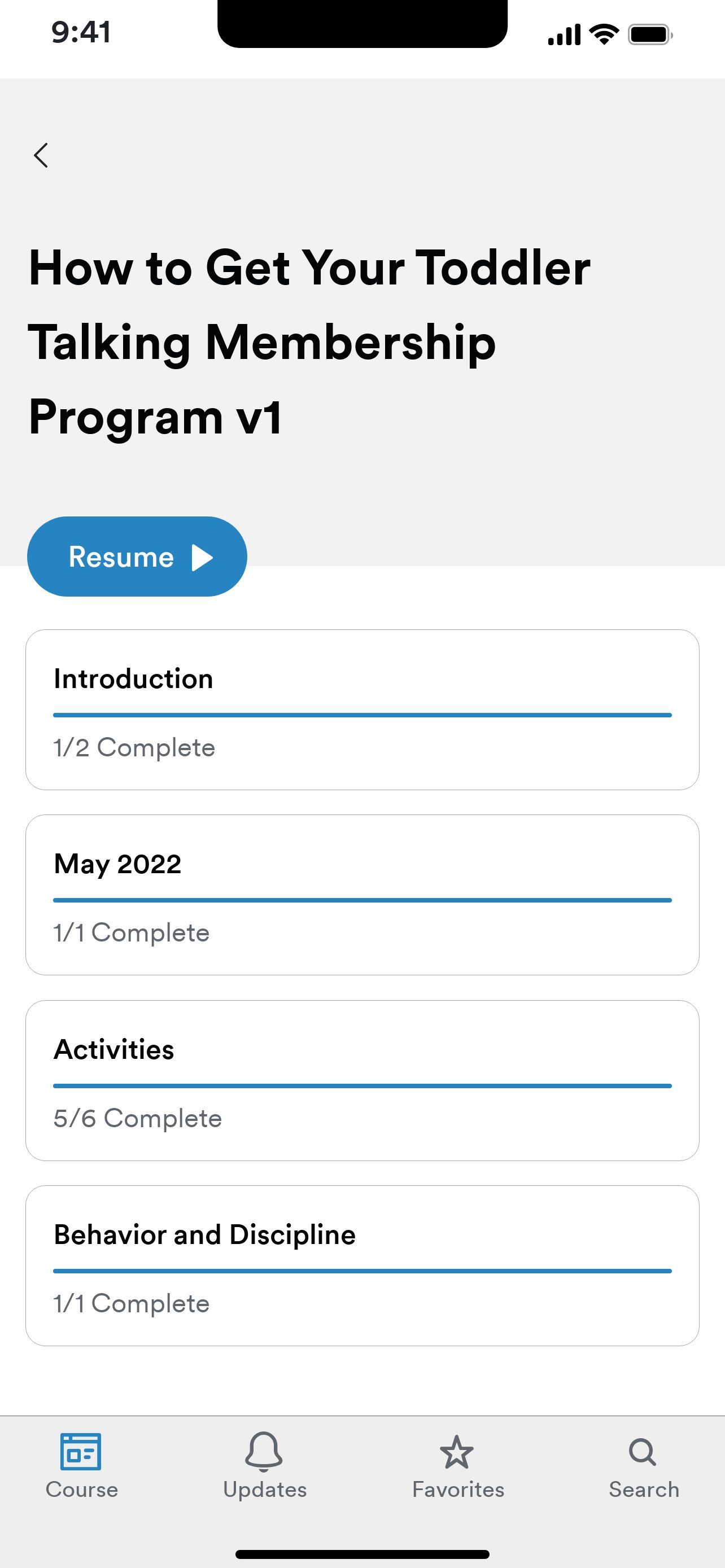Click the Activities progress bar

coord(362,1086)
